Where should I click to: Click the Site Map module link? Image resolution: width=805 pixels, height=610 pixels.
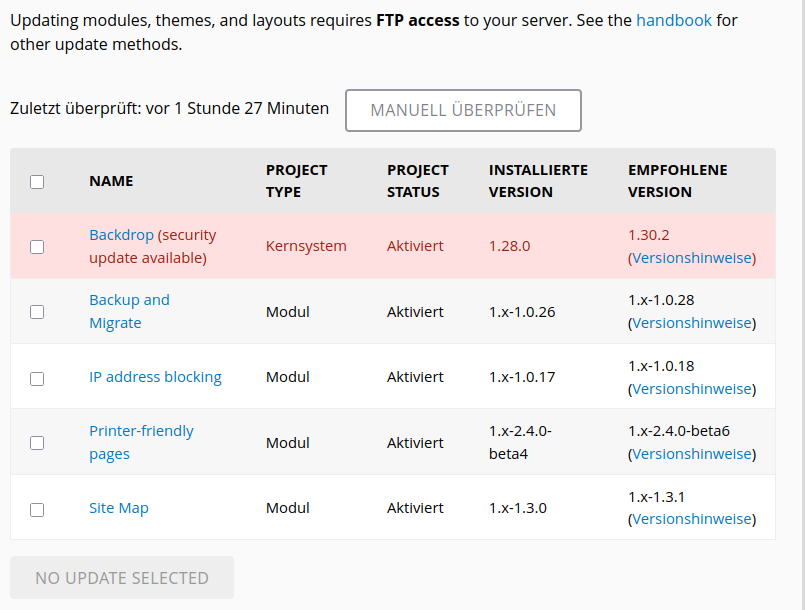point(118,508)
